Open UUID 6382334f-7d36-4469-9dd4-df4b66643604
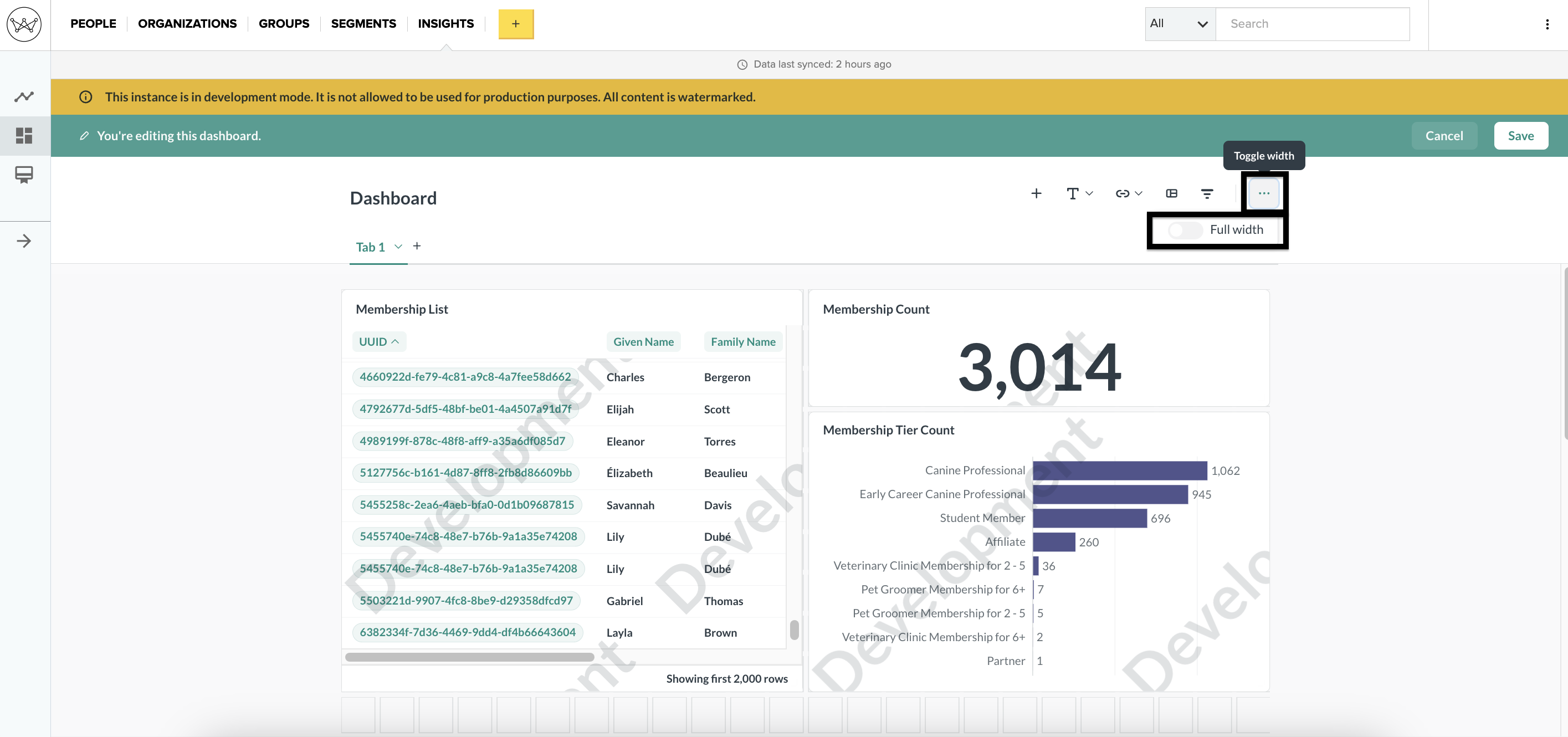 467,632
